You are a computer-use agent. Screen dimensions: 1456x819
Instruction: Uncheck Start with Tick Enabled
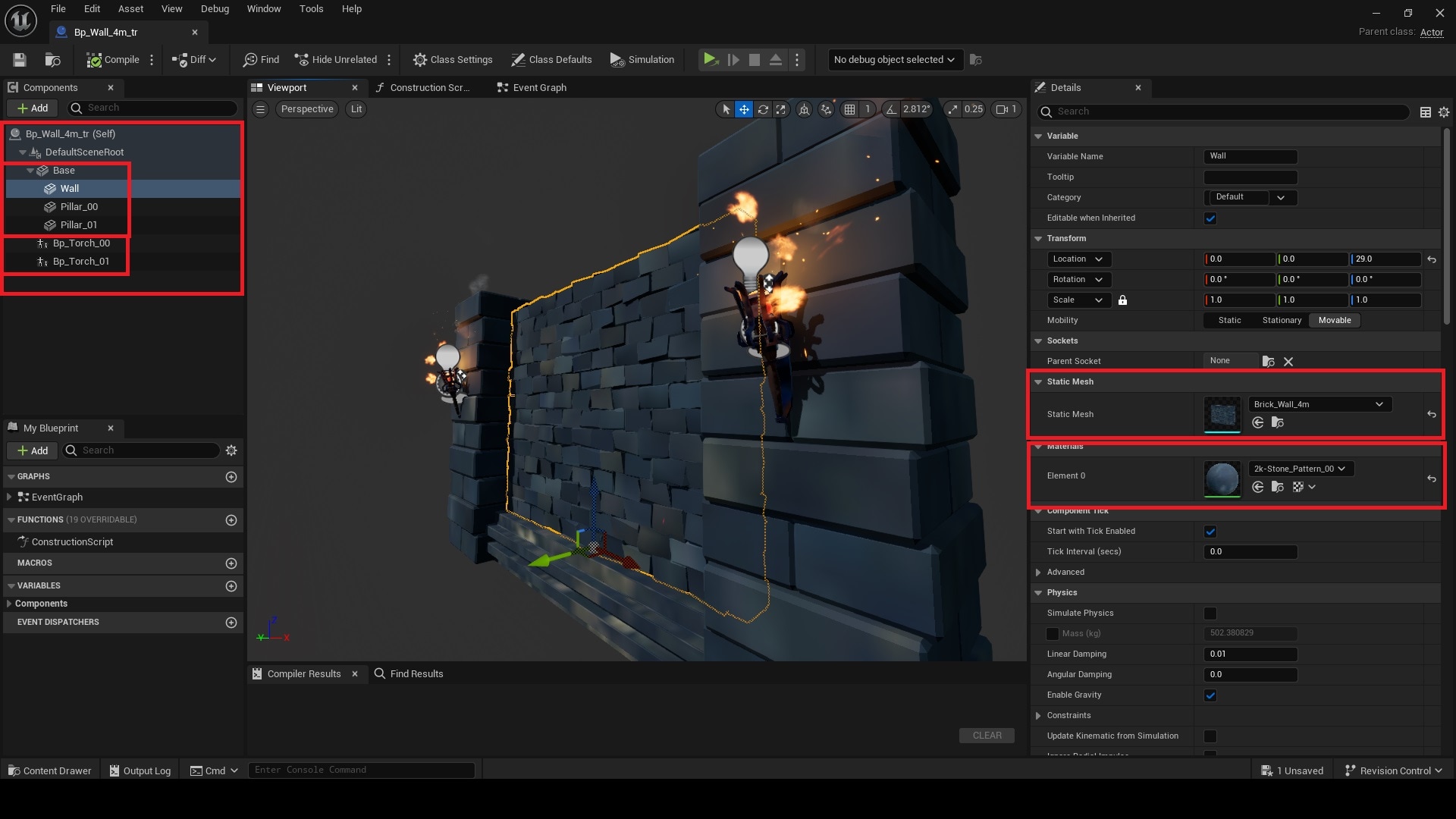coord(1211,532)
